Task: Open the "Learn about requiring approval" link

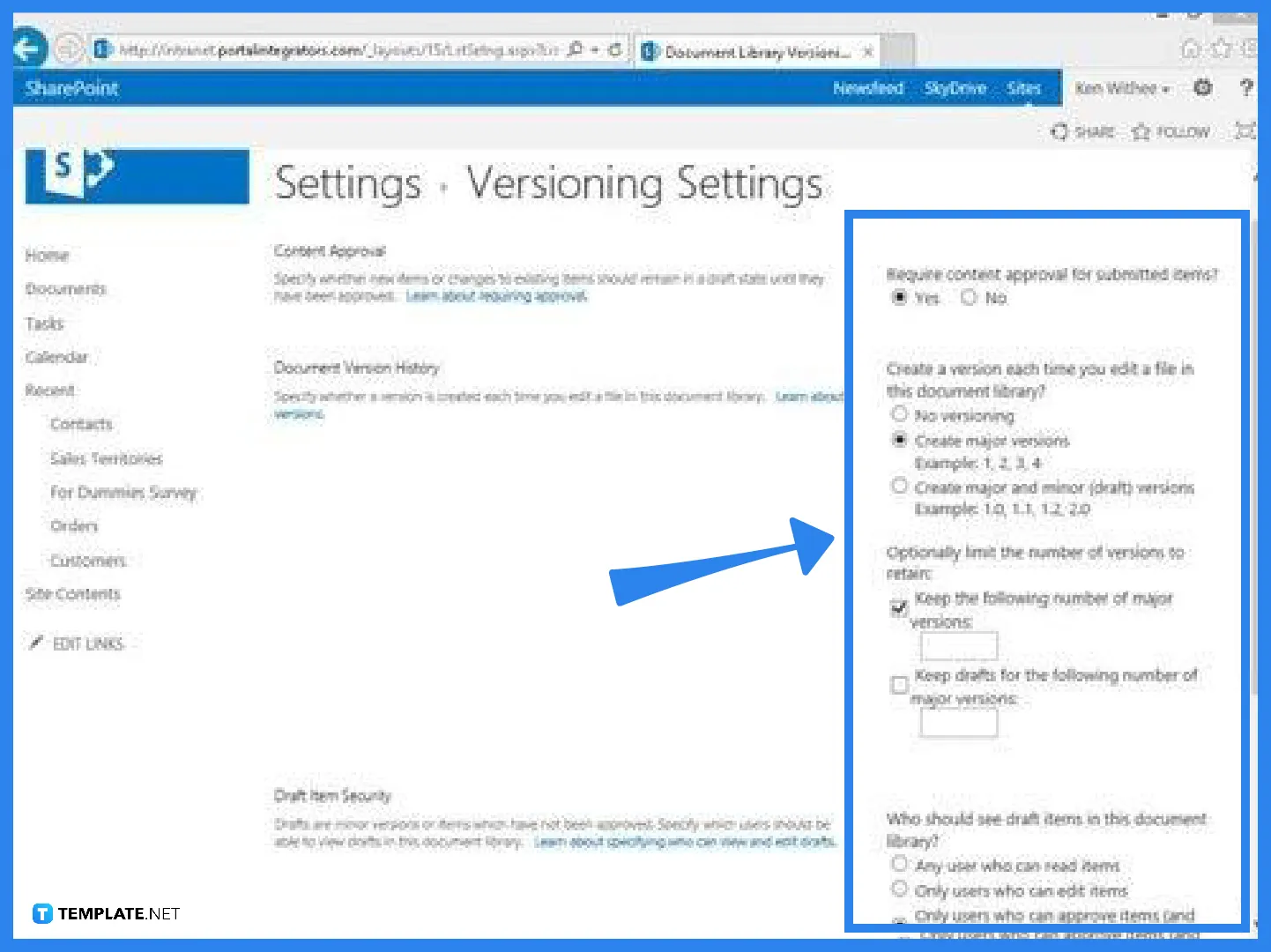Action: point(496,296)
